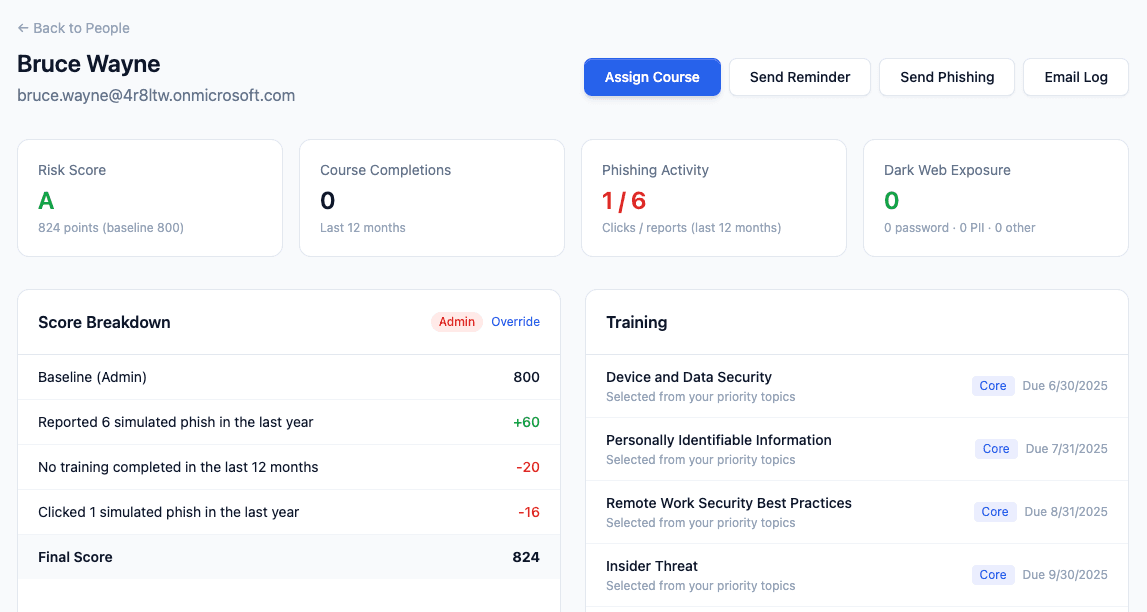Click 'No training completed in the last 12 months'
This screenshot has width=1147, height=612.
(178, 467)
